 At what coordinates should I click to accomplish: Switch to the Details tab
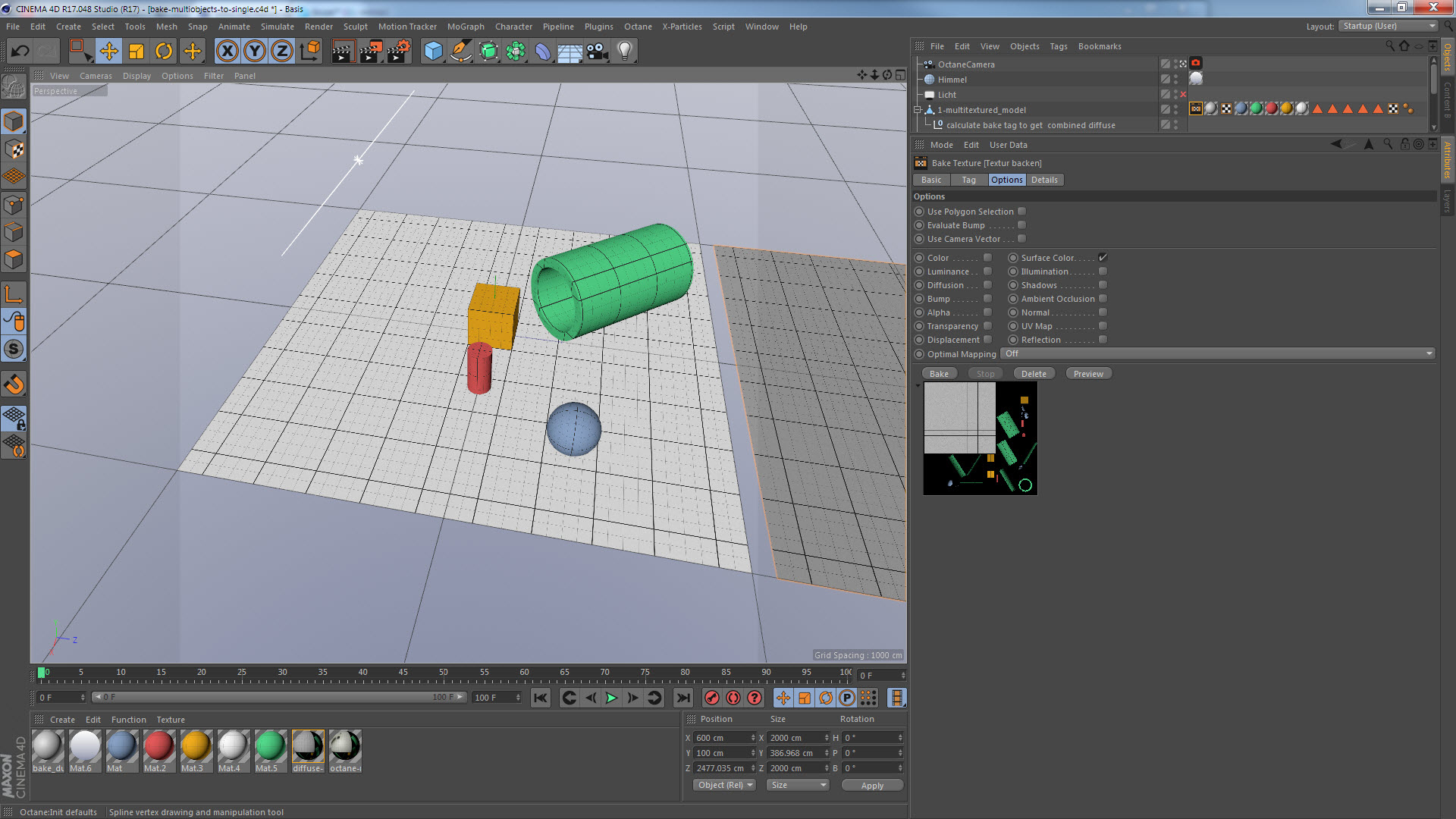[x=1043, y=180]
